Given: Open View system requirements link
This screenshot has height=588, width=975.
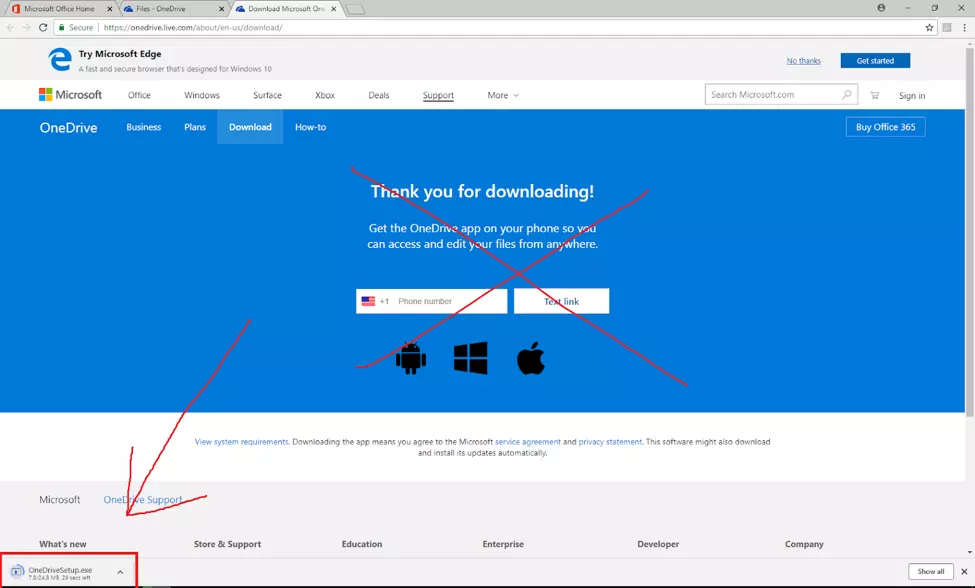Looking at the screenshot, I should click(x=241, y=442).
